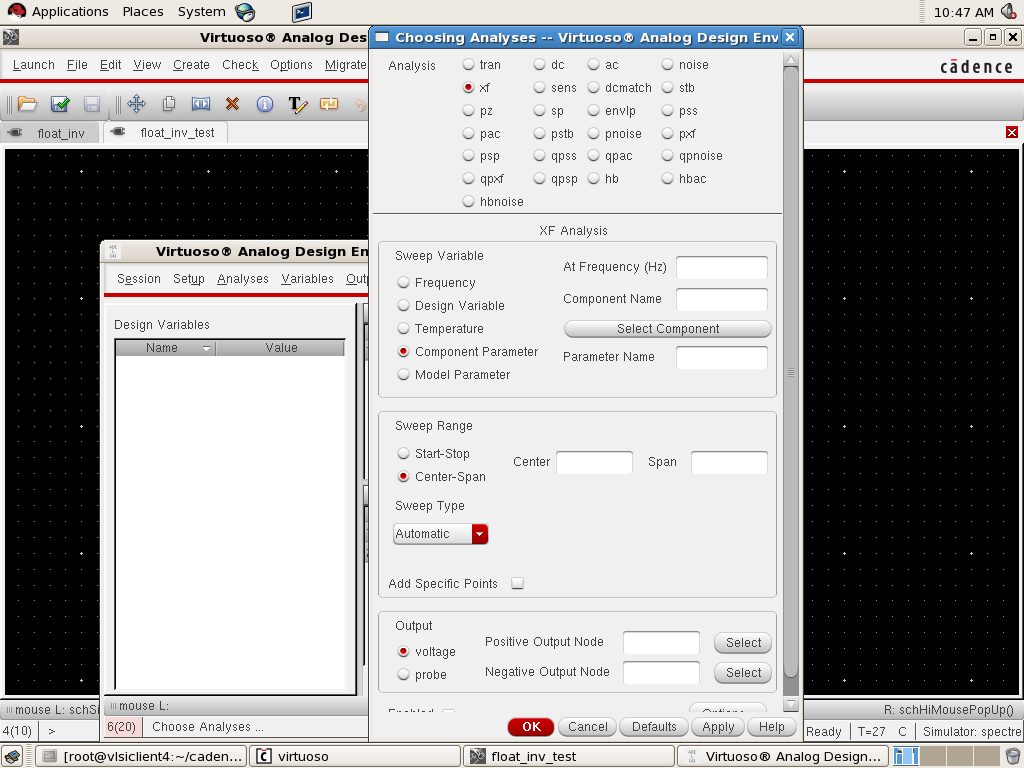Click the Copy tool icon
Screen dimensions: 1024x768
(168, 104)
